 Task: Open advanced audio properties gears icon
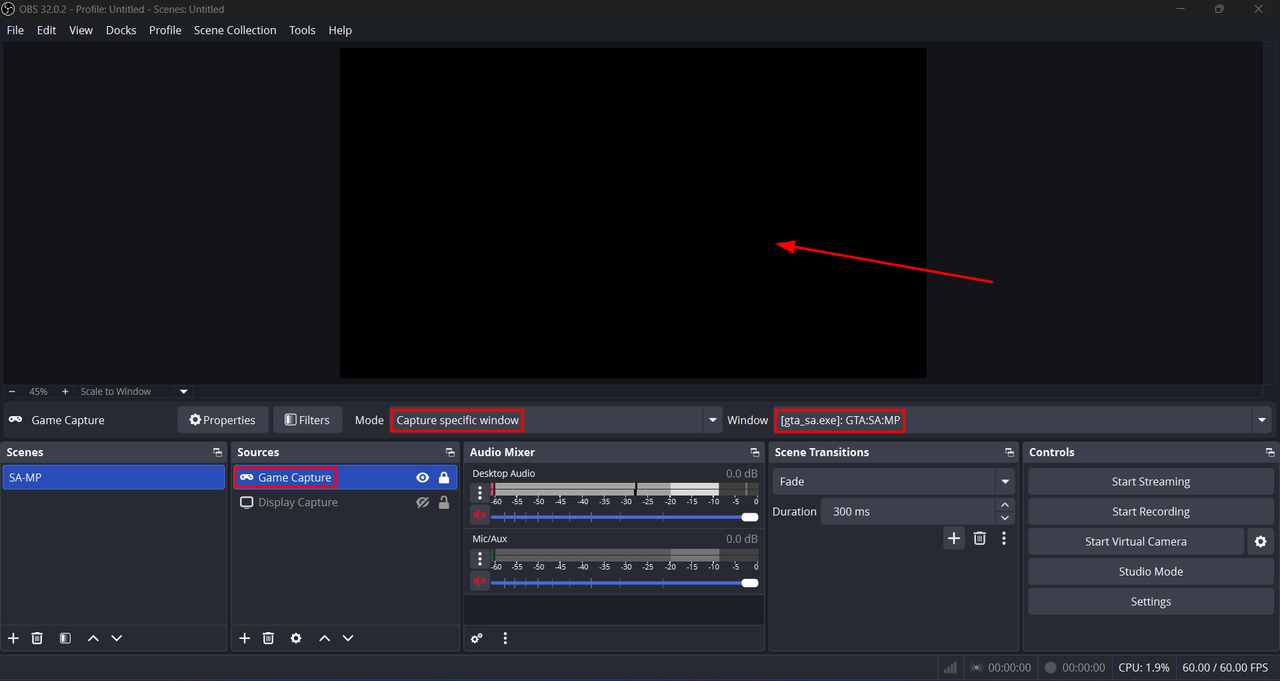coord(477,638)
